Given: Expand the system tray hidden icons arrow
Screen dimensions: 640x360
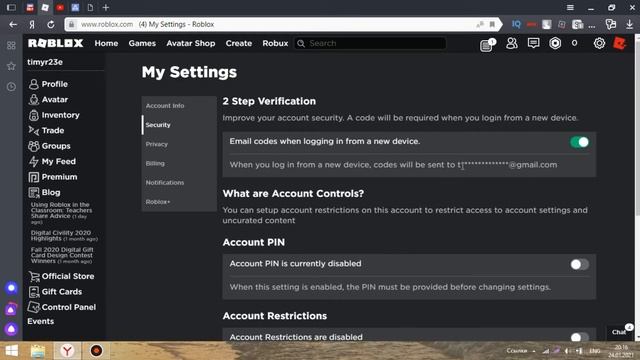Looking at the screenshot, I should (533, 351).
